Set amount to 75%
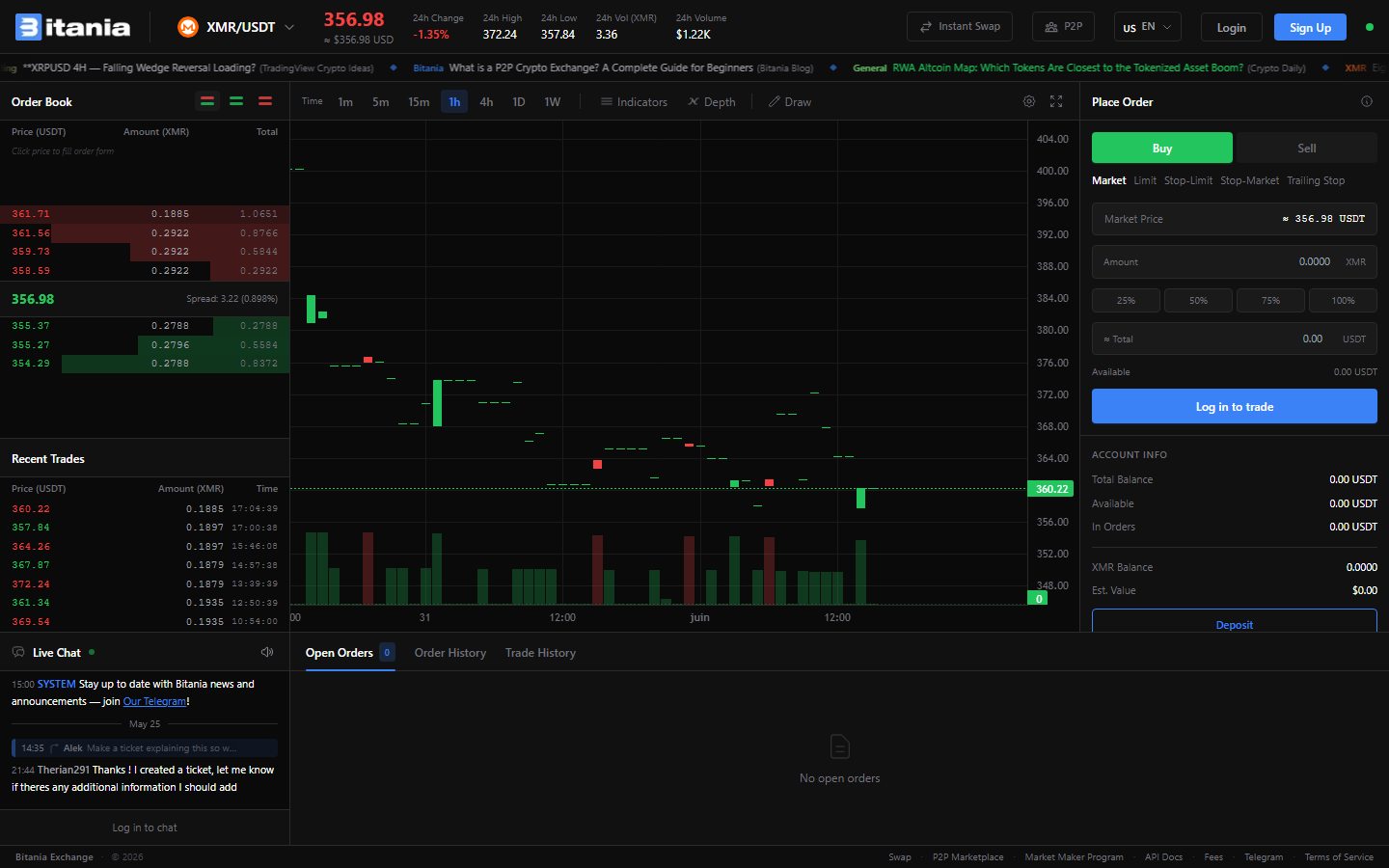This screenshot has width=1389, height=868. (x=1270, y=300)
